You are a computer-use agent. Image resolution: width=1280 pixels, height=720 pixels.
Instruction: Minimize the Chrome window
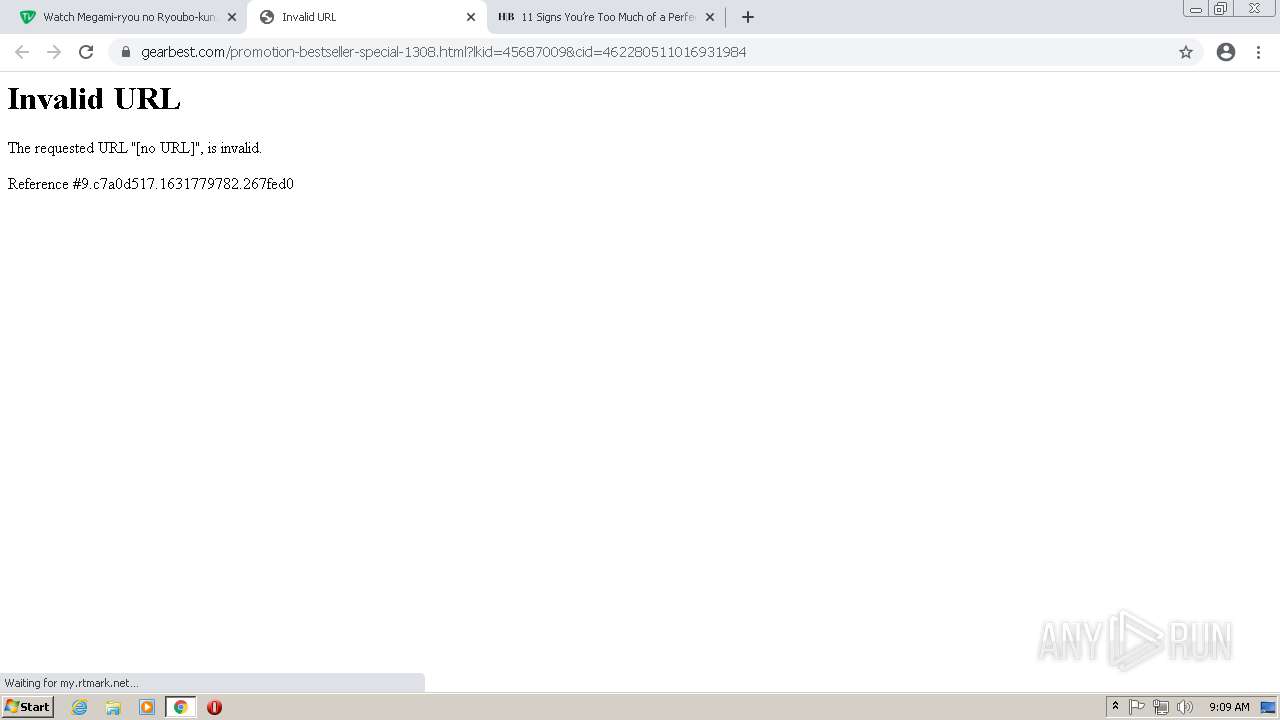tap(1196, 9)
